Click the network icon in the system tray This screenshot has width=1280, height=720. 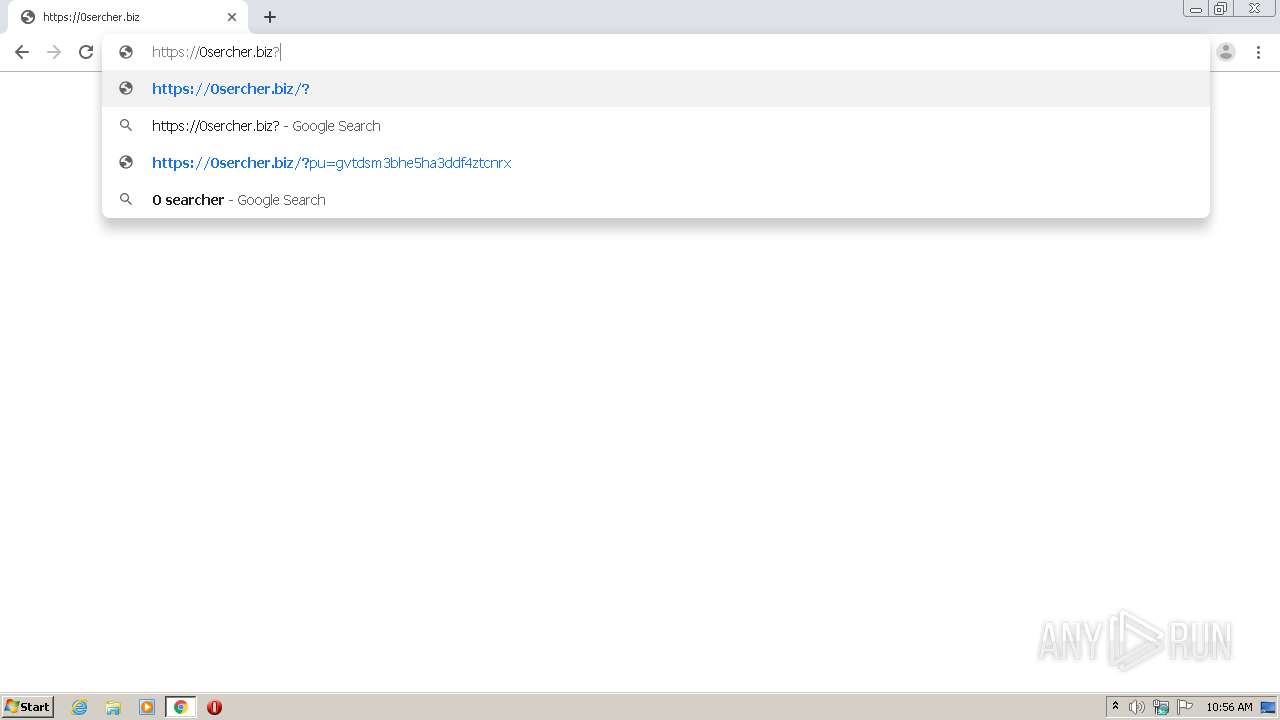coord(1161,707)
